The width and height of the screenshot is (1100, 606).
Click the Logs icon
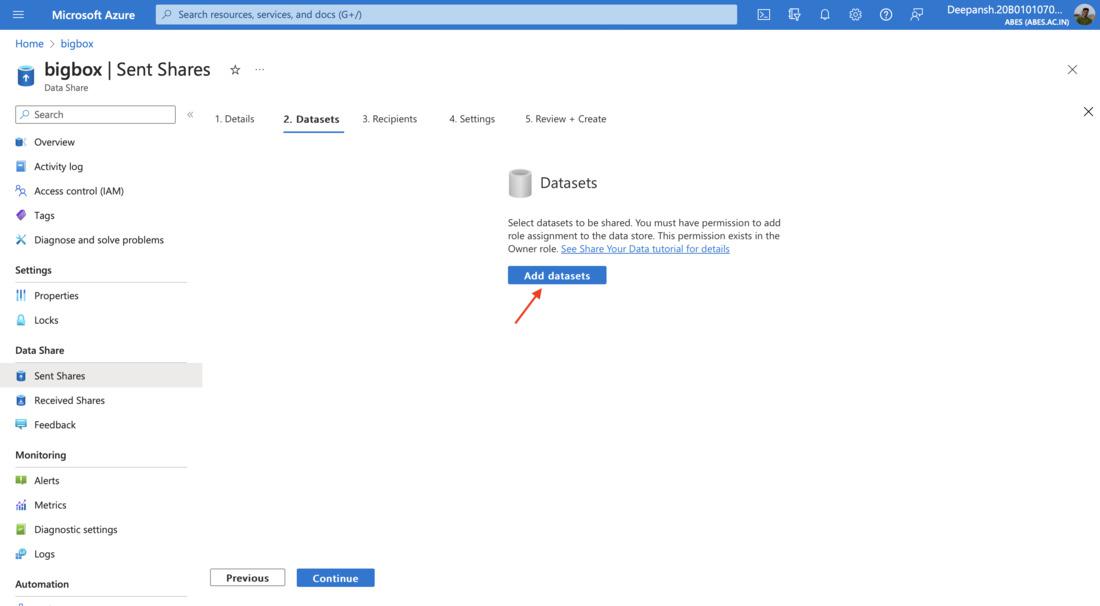[21, 554]
